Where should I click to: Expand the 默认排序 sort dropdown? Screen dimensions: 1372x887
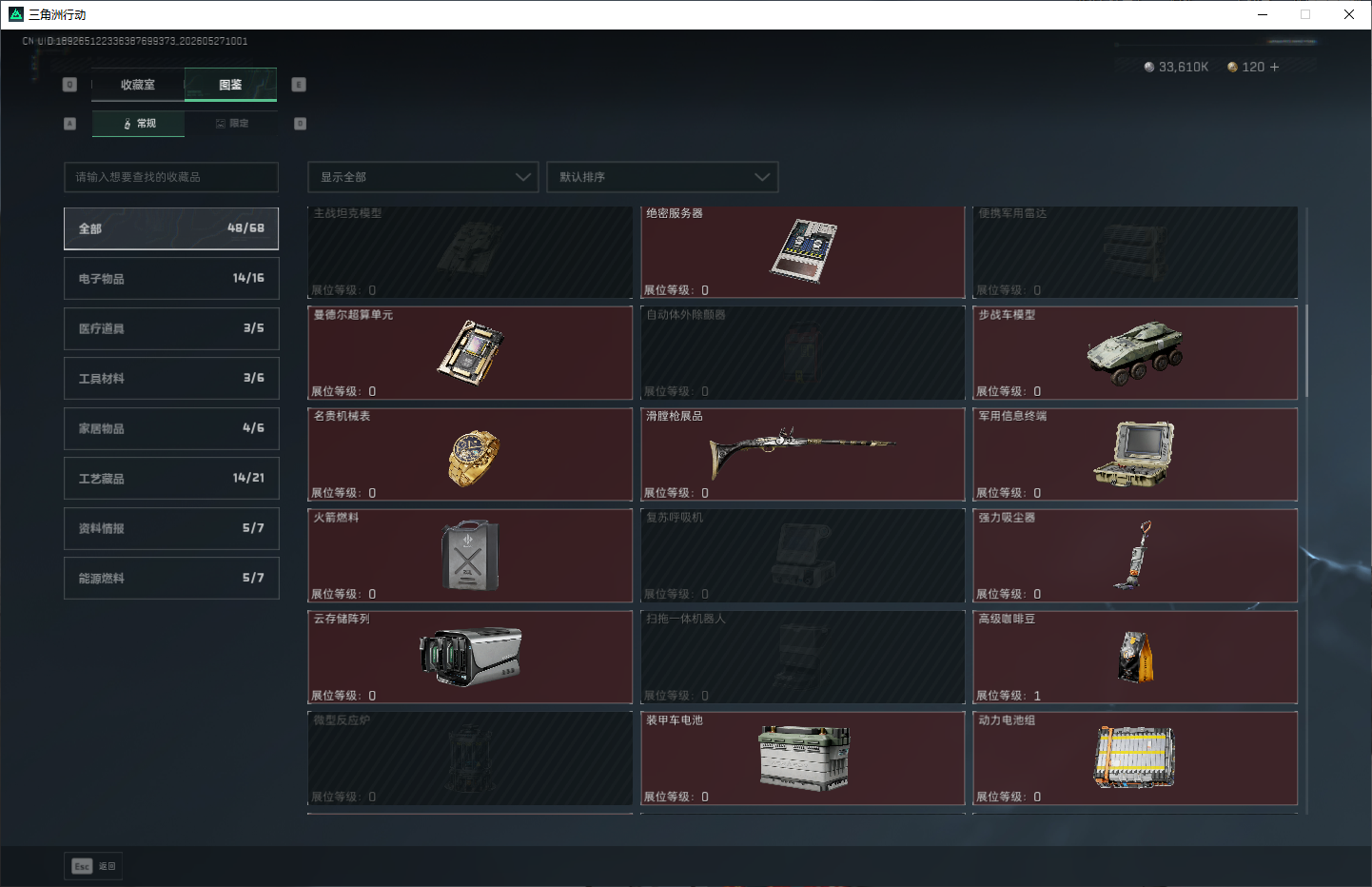pyautogui.click(x=662, y=177)
